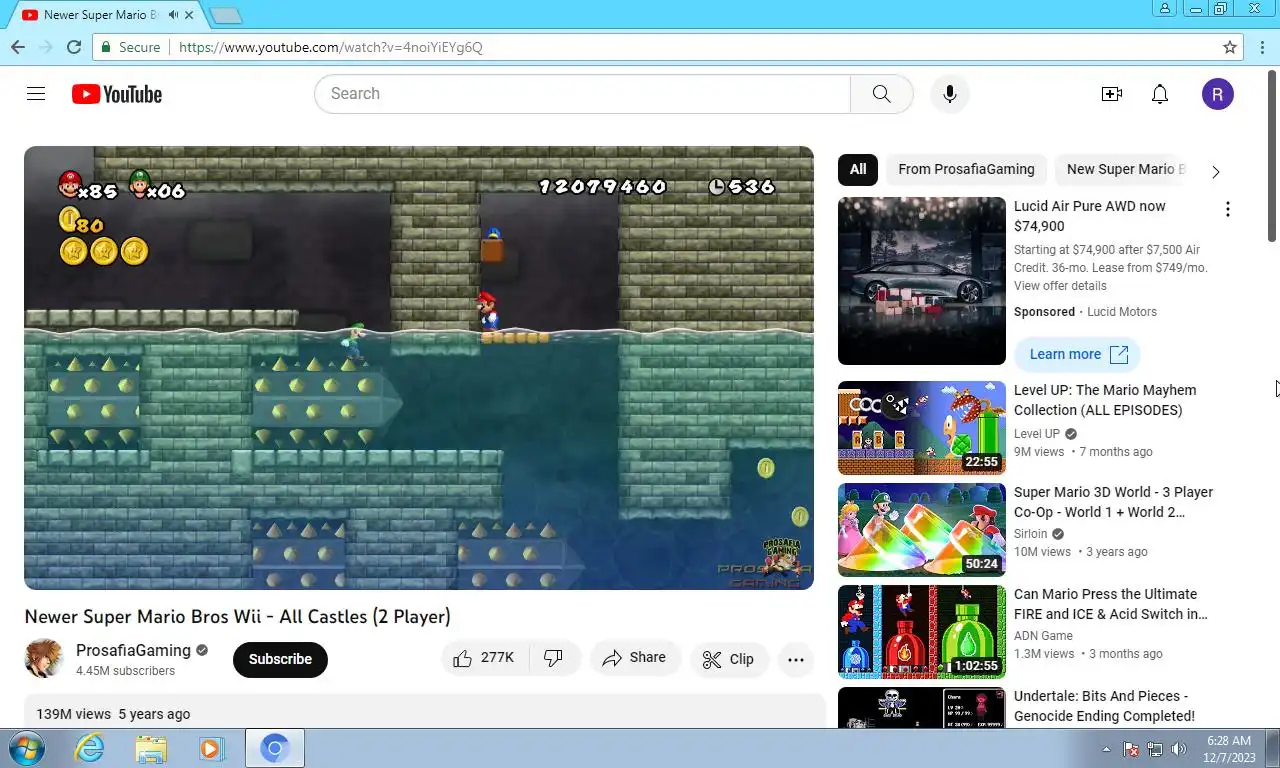
Task: Like the video with 277K thumbs-up
Action: point(483,658)
